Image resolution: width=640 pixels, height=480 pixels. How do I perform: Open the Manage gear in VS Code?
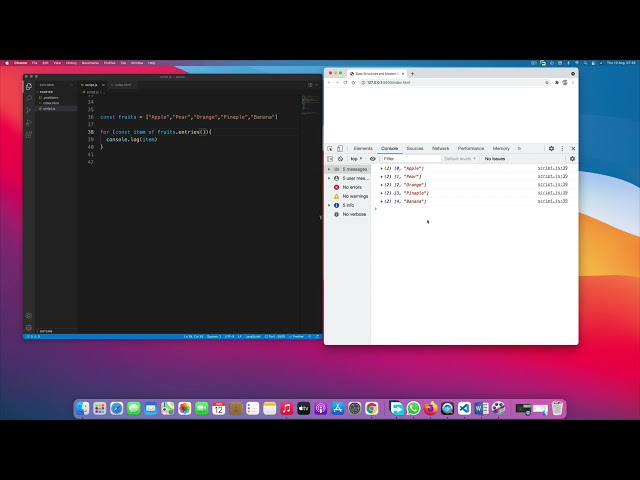(x=29, y=327)
